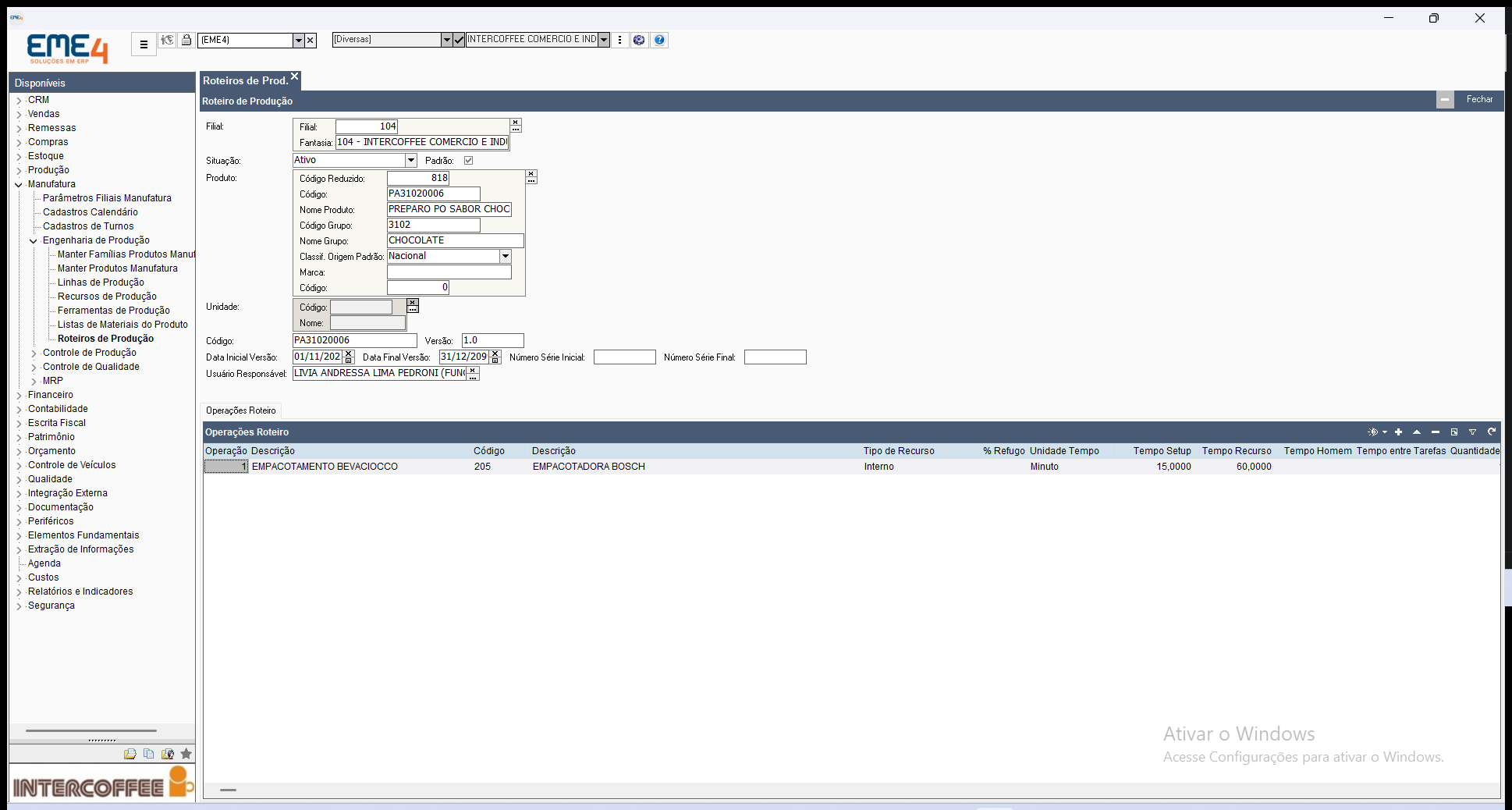
Task: Click the filter funnel icon in Operações Roteiro
Action: pos(1472,432)
